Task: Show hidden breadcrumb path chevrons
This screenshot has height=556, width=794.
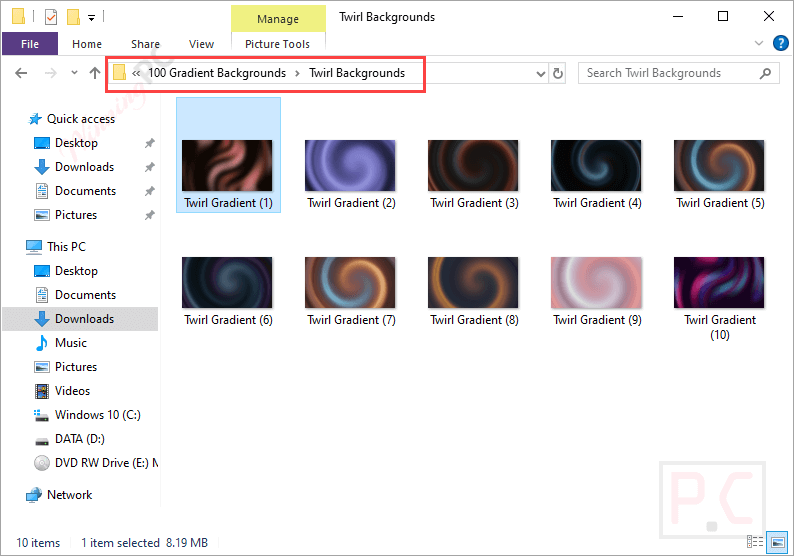Action: tap(136, 73)
